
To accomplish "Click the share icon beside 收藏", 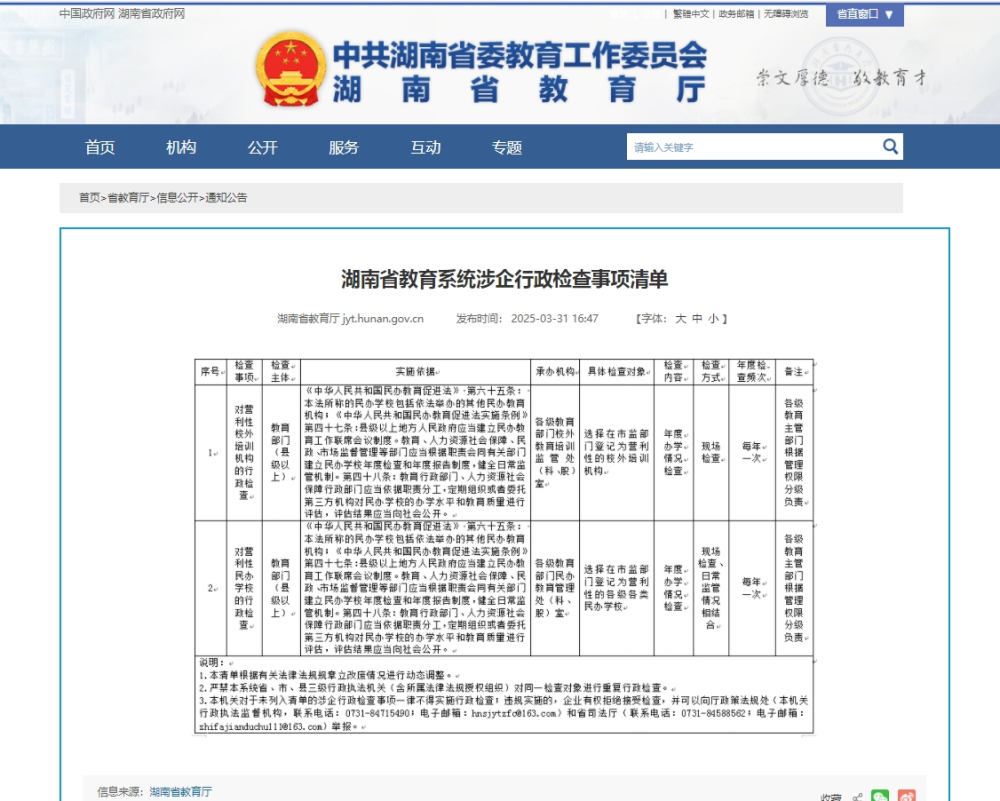I will coord(857,797).
